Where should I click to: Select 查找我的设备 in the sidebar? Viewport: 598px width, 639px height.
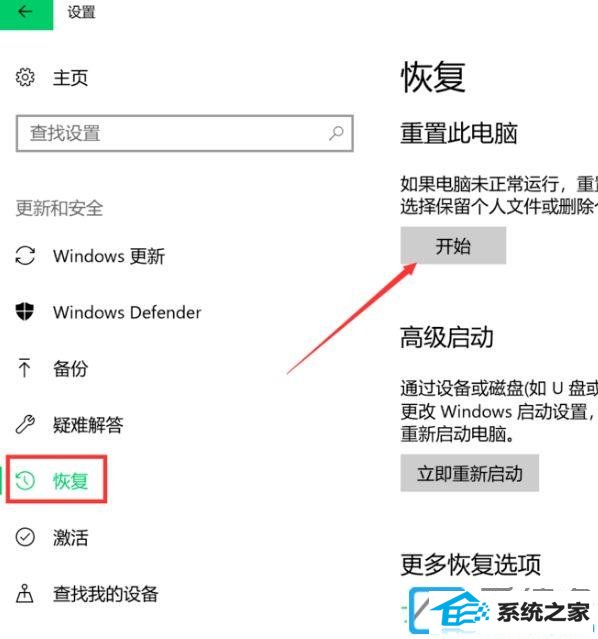(x=106, y=594)
